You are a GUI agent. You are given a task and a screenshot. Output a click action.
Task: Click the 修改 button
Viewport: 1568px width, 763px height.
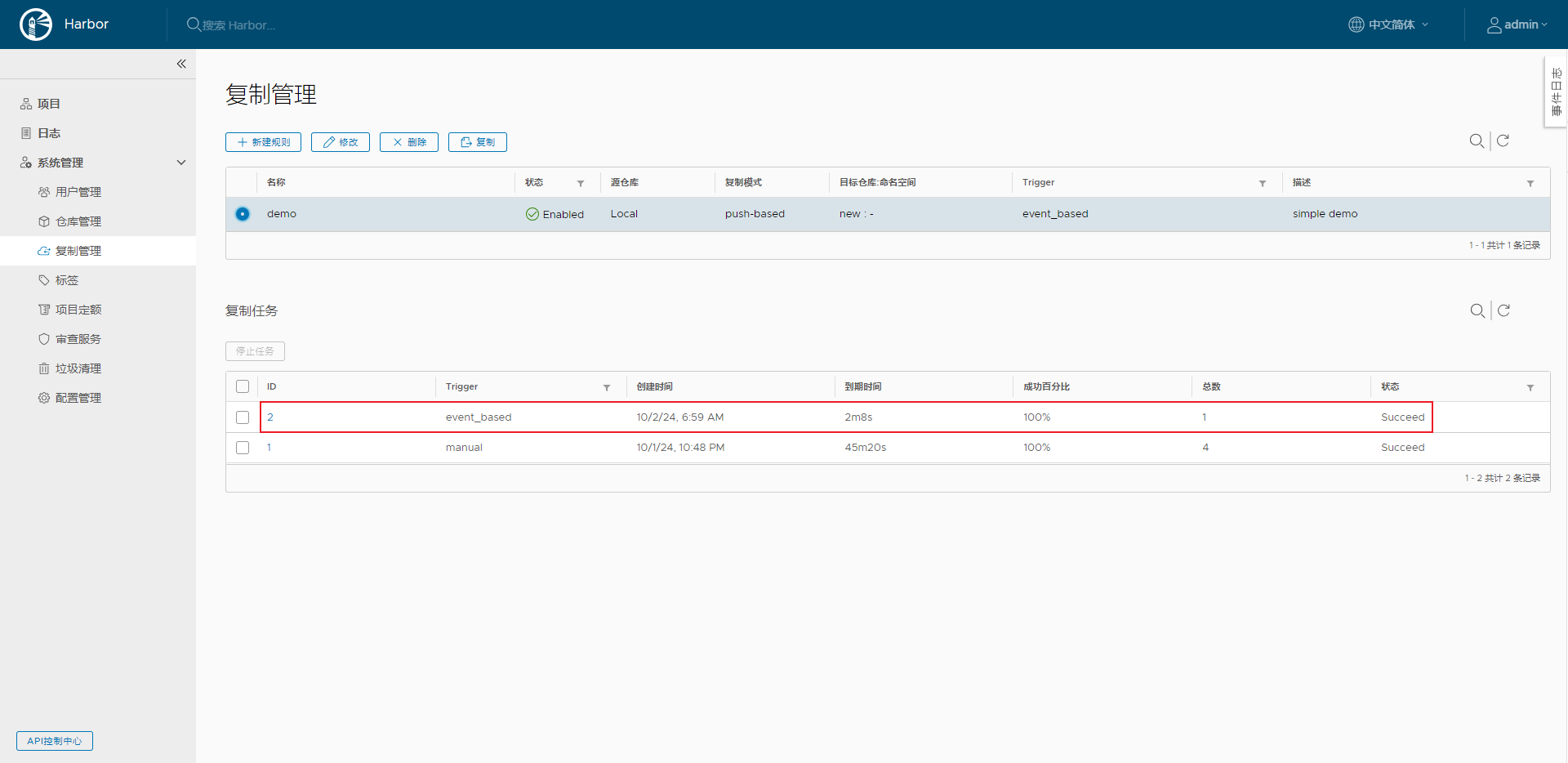click(341, 142)
